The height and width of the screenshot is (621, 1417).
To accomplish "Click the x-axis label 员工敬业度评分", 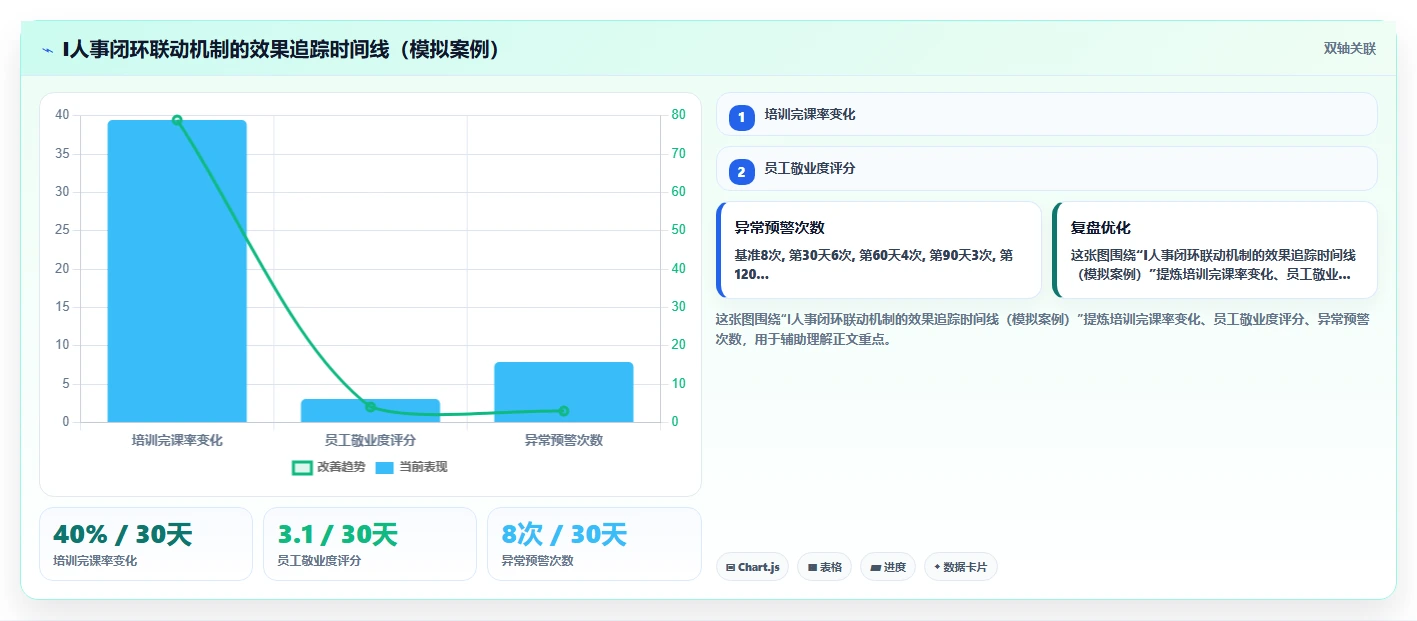I will [x=370, y=440].
